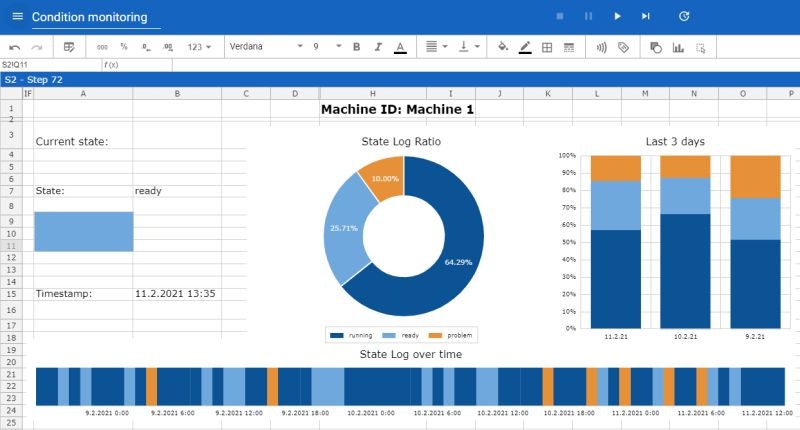Toggle bold formatting
This screenshot has height=430, width=800.
coord(357,47)
